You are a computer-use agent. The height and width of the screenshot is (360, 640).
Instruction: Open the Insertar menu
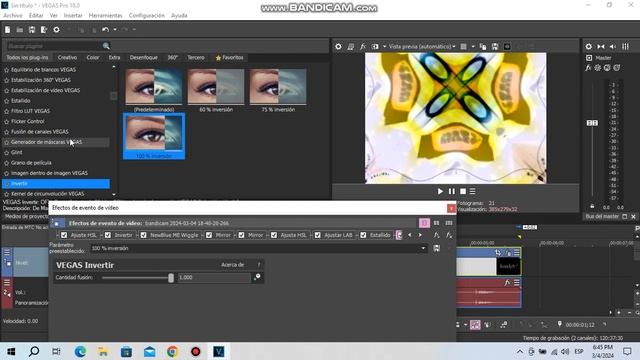click(x=73, y=16)
